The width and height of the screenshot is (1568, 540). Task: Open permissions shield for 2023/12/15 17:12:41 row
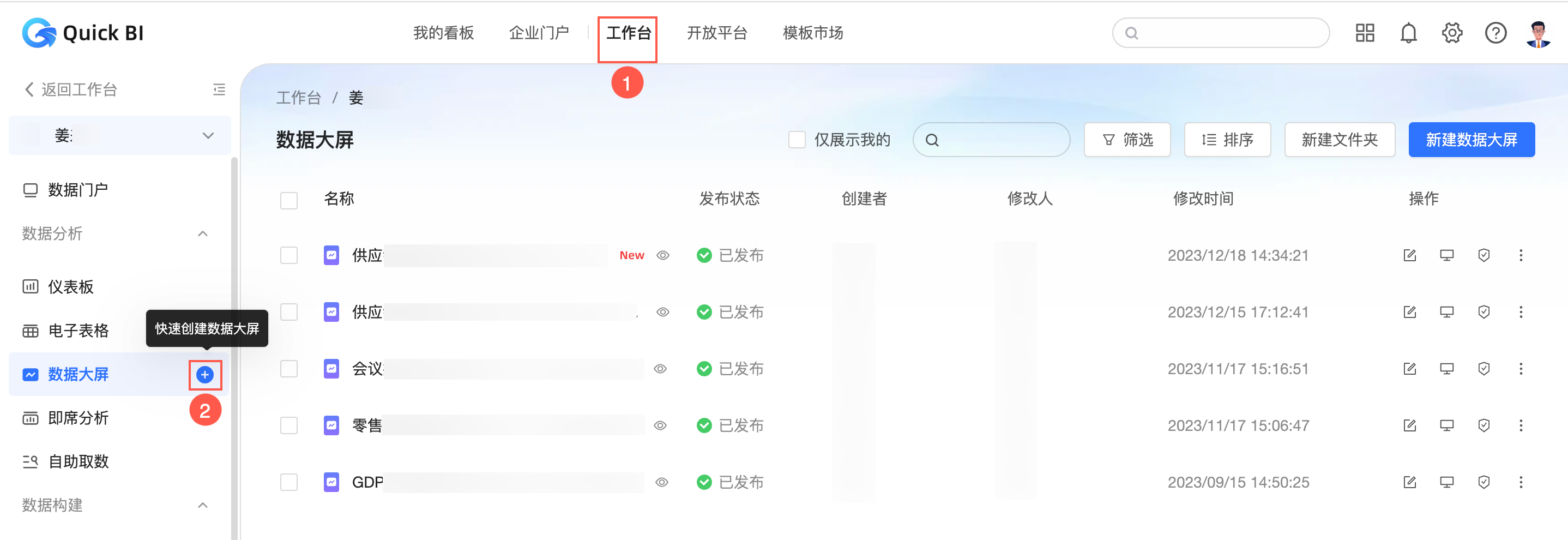point(1484,313)
